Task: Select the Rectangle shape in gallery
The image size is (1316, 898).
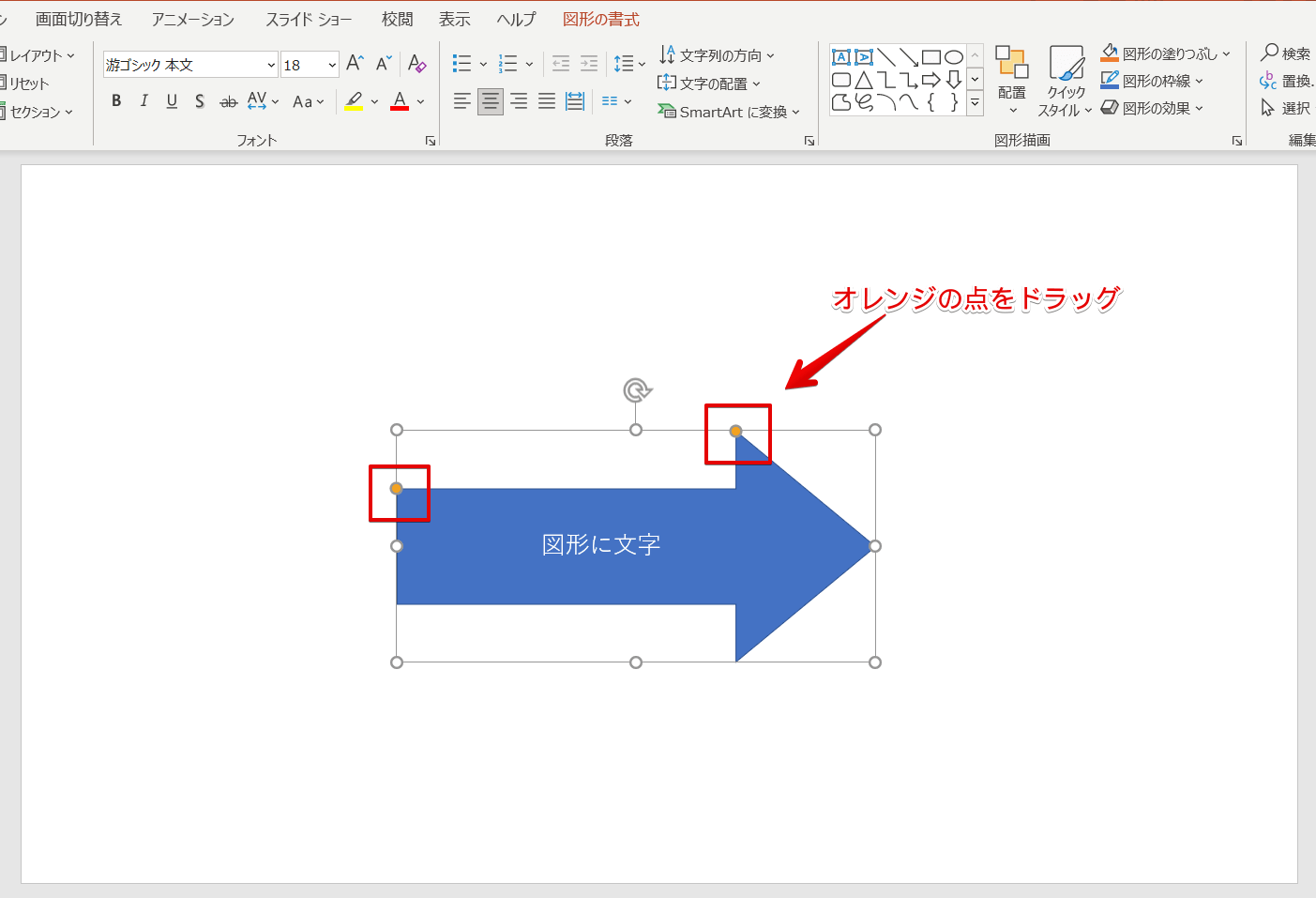Action: 931,57
